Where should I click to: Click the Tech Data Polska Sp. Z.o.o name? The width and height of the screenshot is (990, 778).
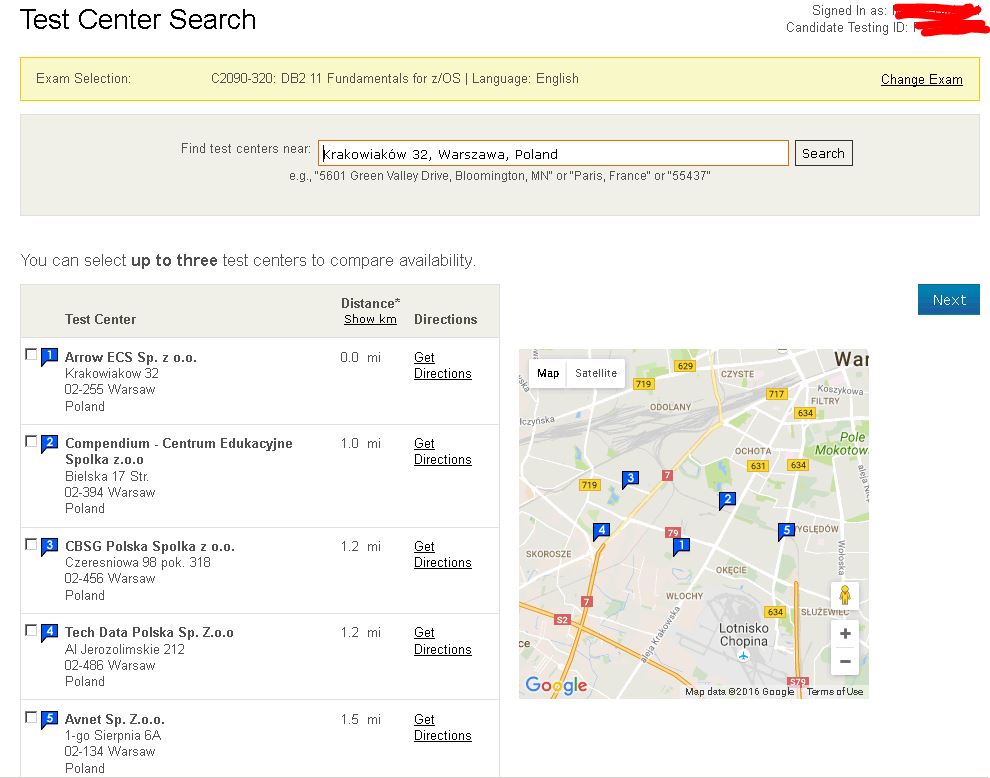149,633
